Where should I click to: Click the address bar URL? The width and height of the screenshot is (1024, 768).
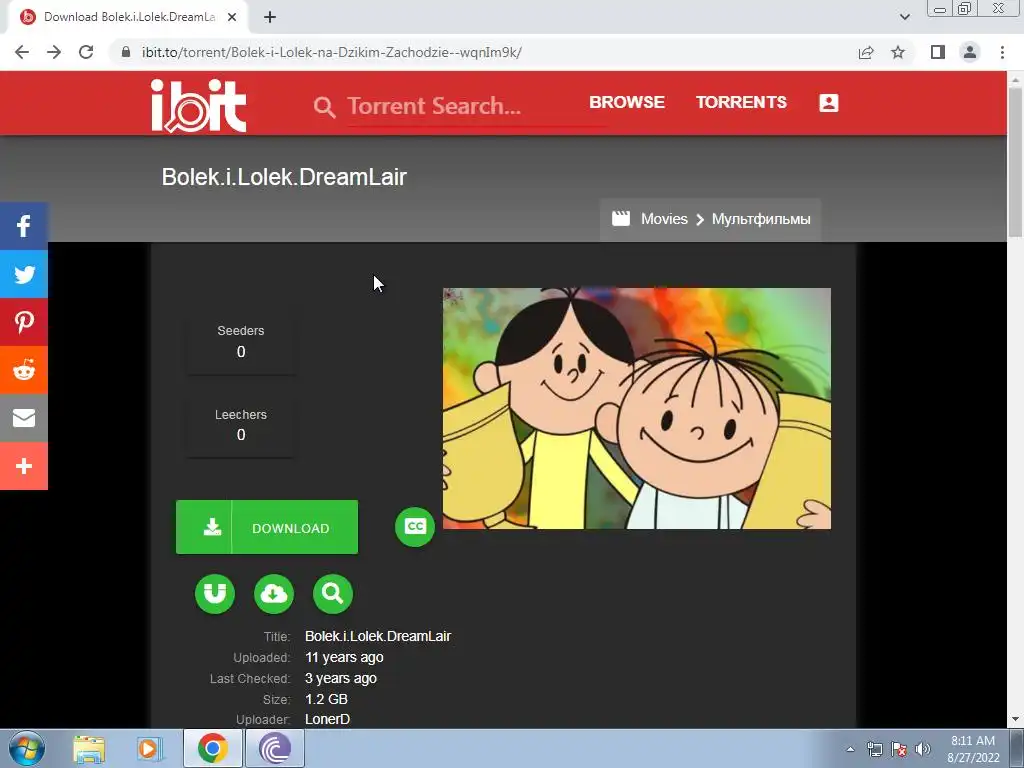click(x=331, y=52)
